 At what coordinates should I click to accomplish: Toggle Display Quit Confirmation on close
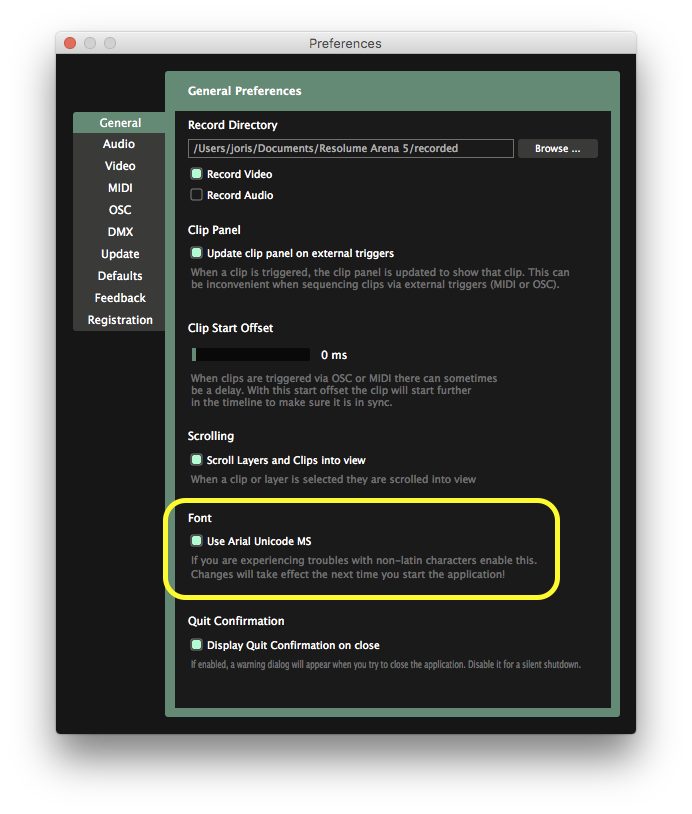[x=197, y=645]
